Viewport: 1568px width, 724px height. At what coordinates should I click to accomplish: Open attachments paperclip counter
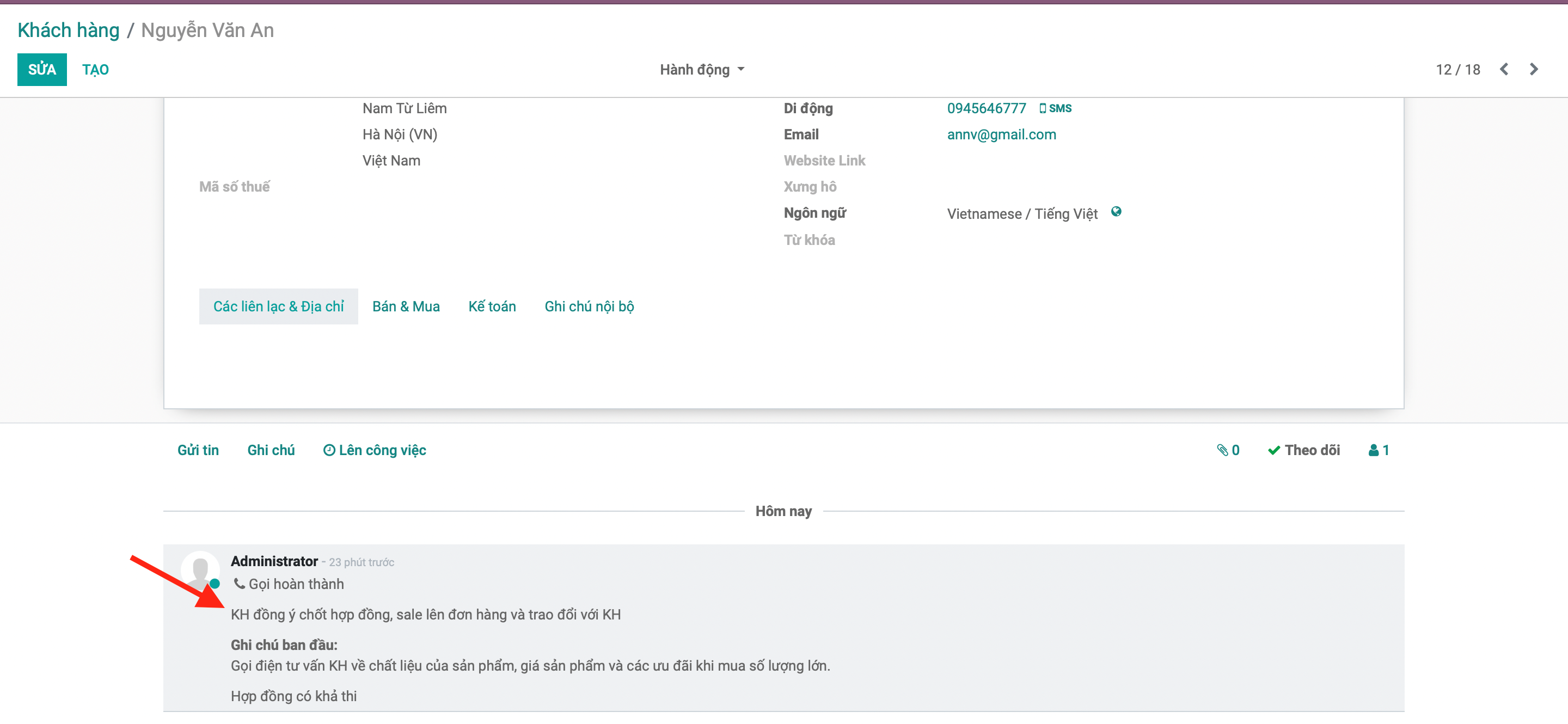click(x=1228, y=450)
